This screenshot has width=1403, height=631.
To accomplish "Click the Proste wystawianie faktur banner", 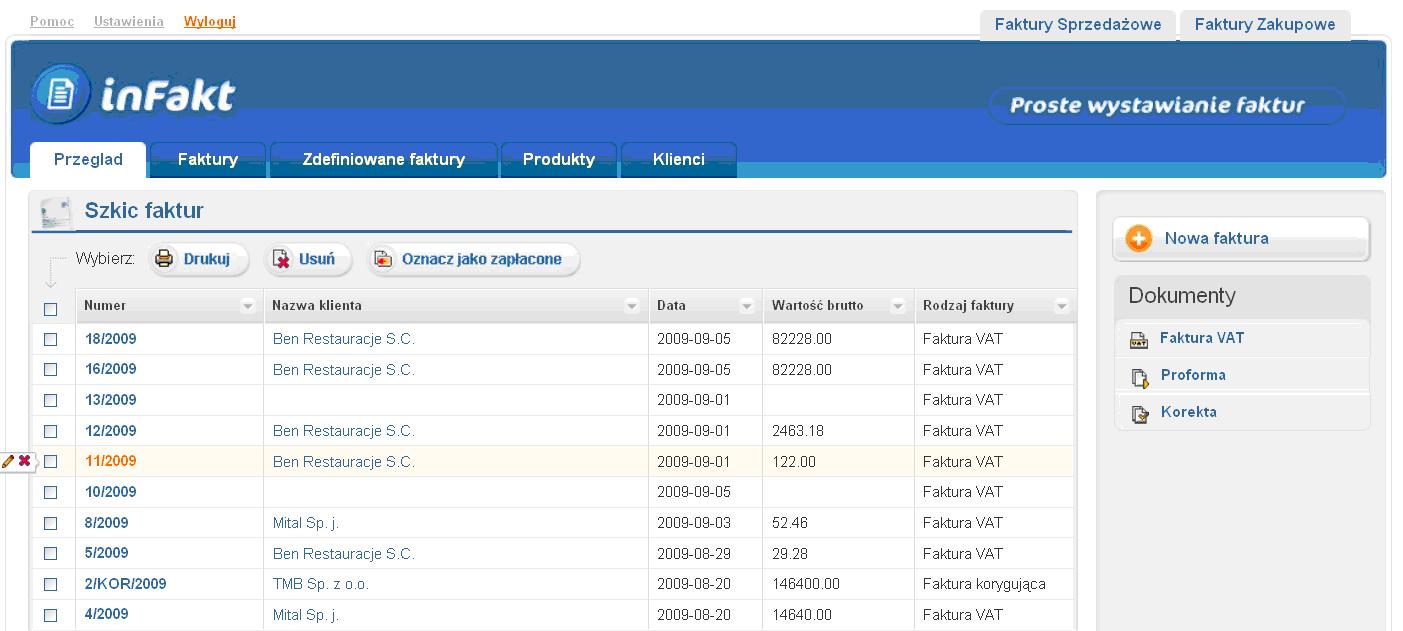I will [1167, 106].
